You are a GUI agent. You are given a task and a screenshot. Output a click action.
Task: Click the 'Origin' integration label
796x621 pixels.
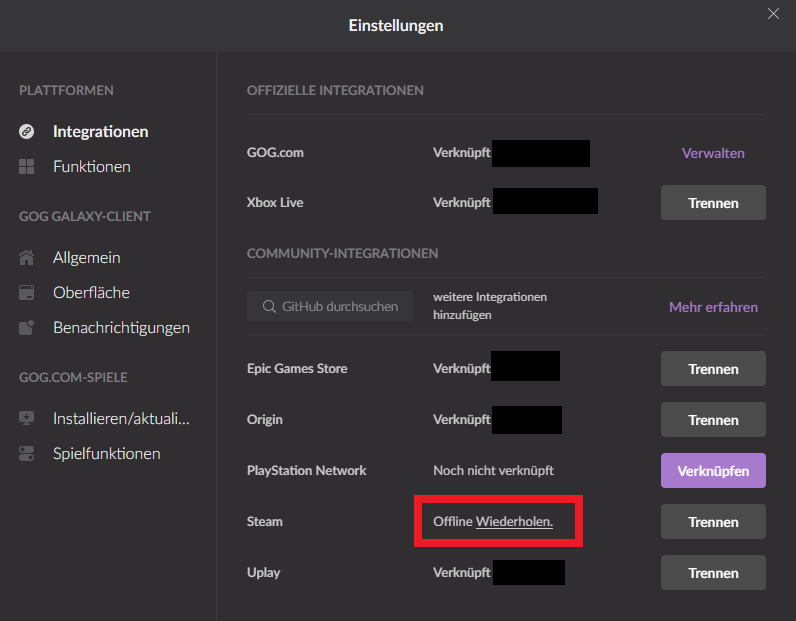264,419
